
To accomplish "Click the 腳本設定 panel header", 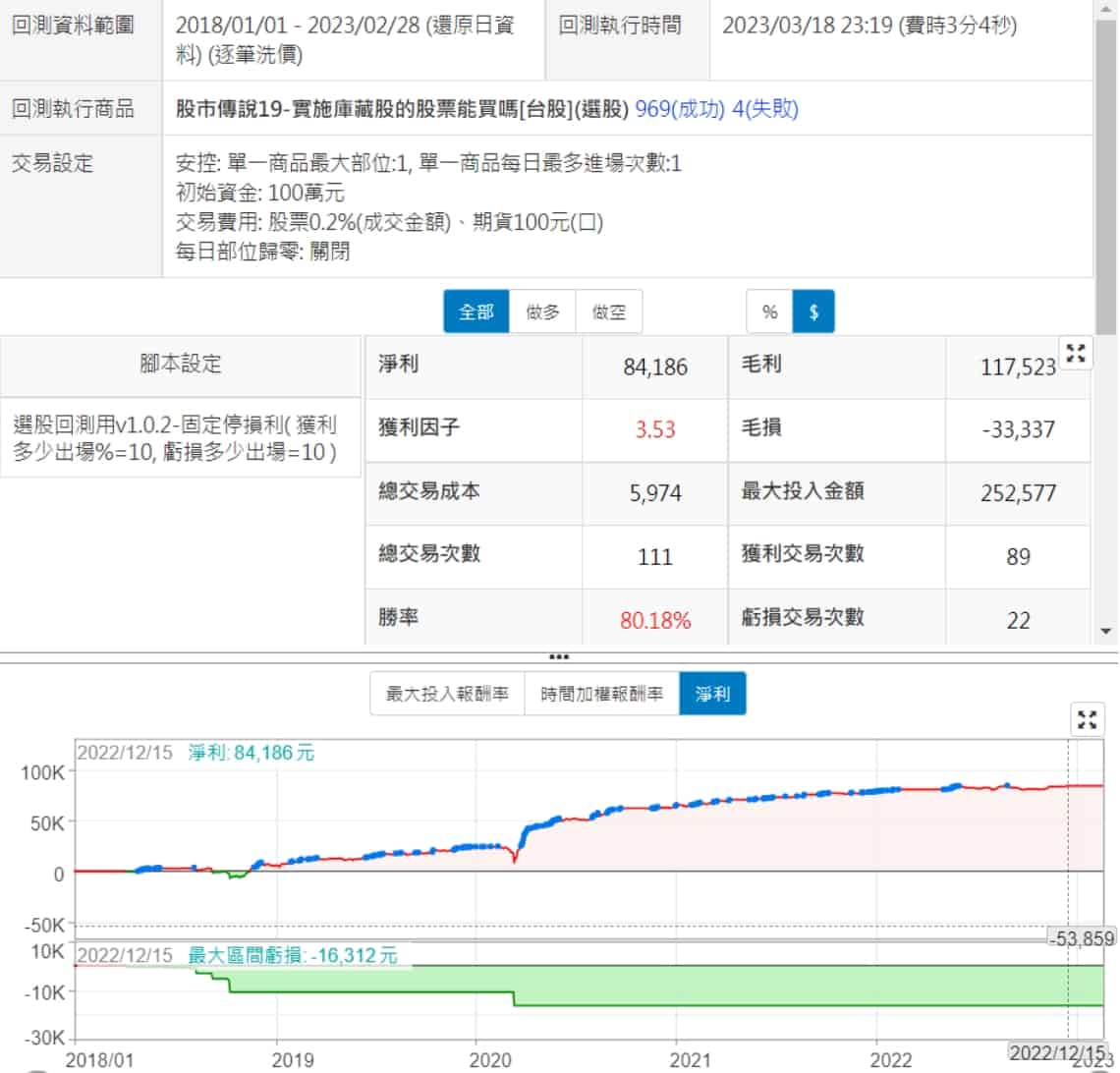I will [x=181, y=365].
